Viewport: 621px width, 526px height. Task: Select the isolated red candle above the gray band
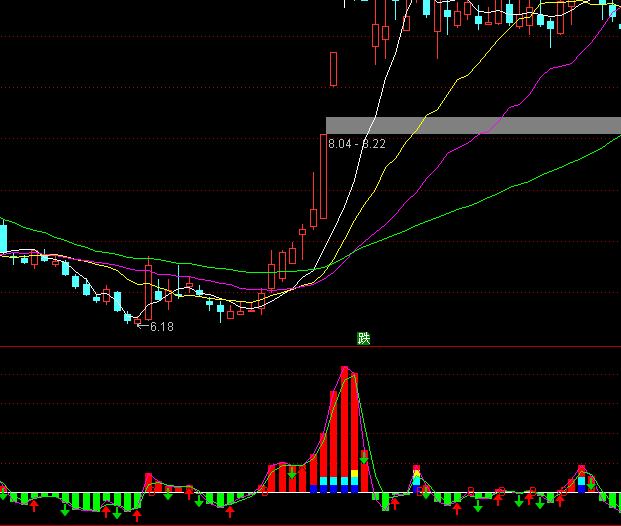(x=334, y=69)
